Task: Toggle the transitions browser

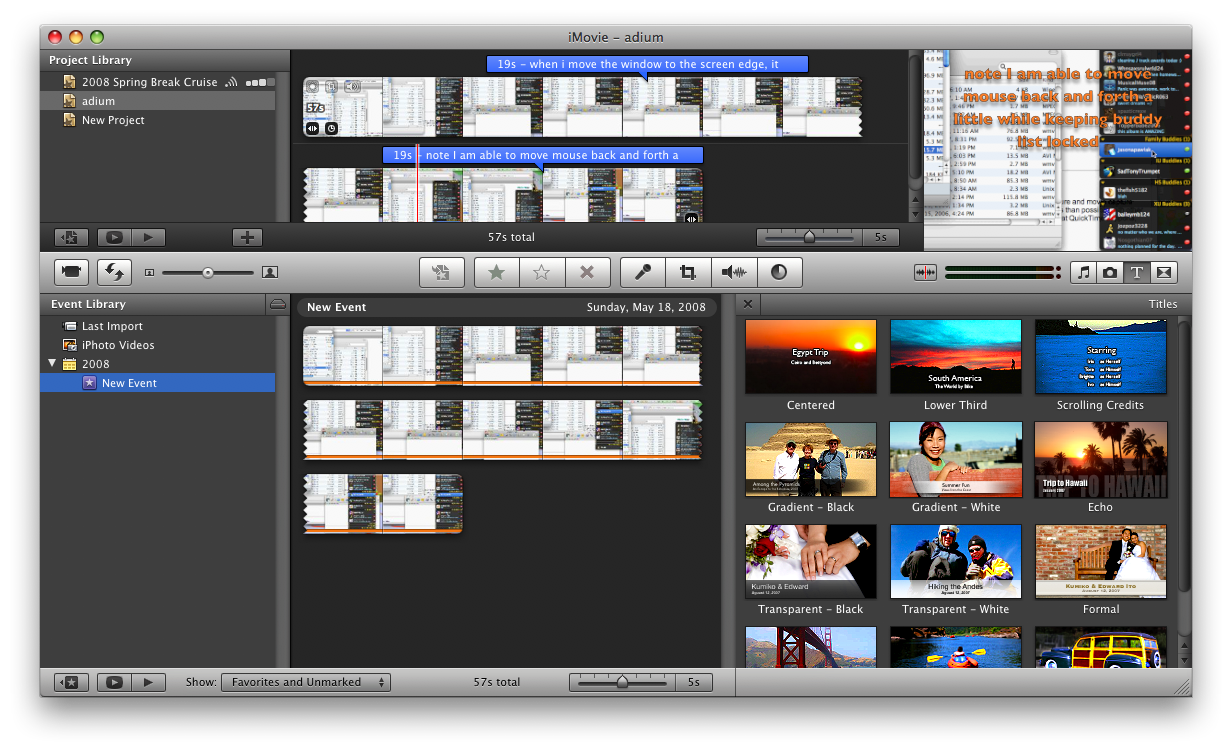Action: 1162,272
